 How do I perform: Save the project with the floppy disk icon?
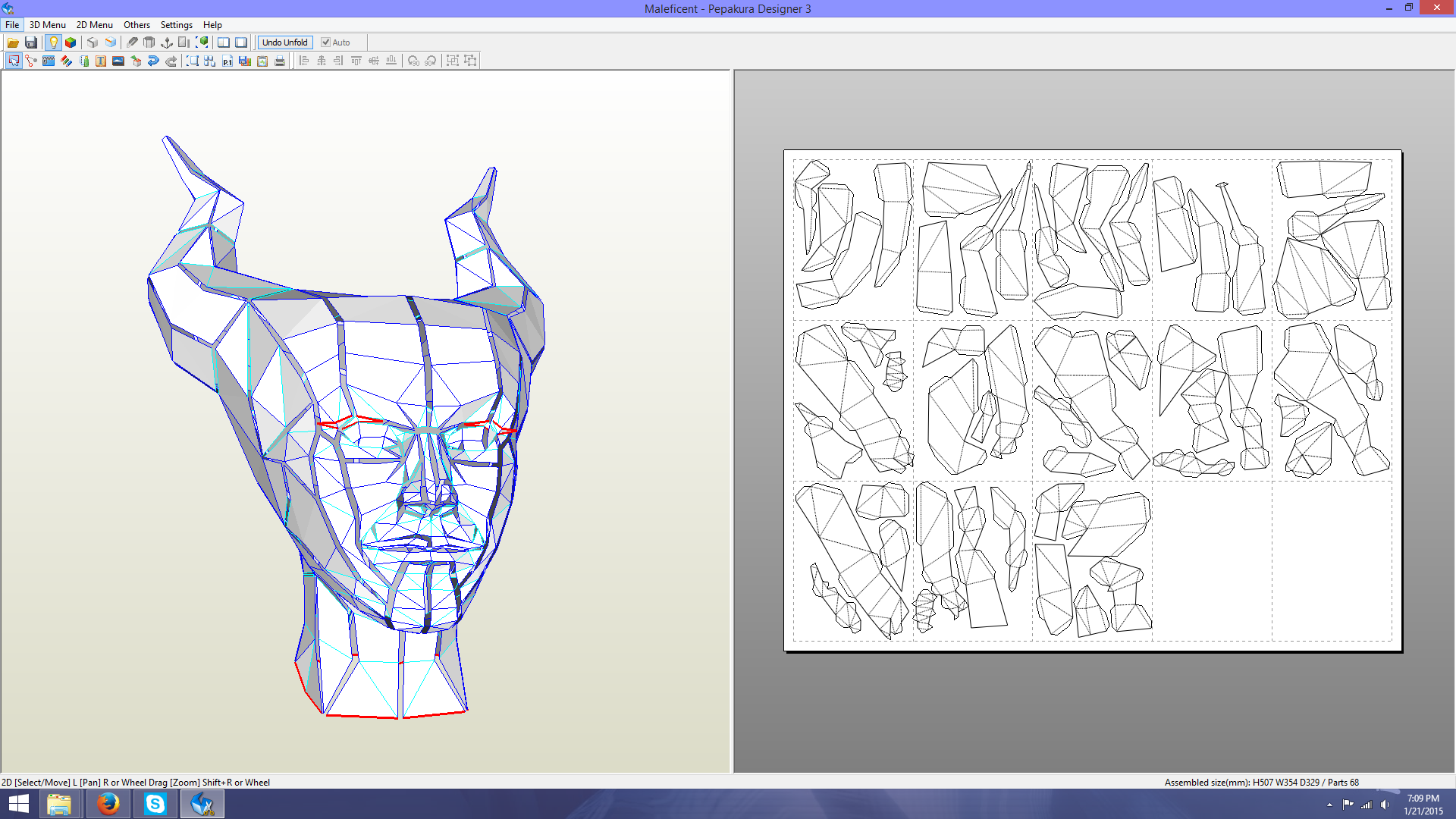(31, 42)
